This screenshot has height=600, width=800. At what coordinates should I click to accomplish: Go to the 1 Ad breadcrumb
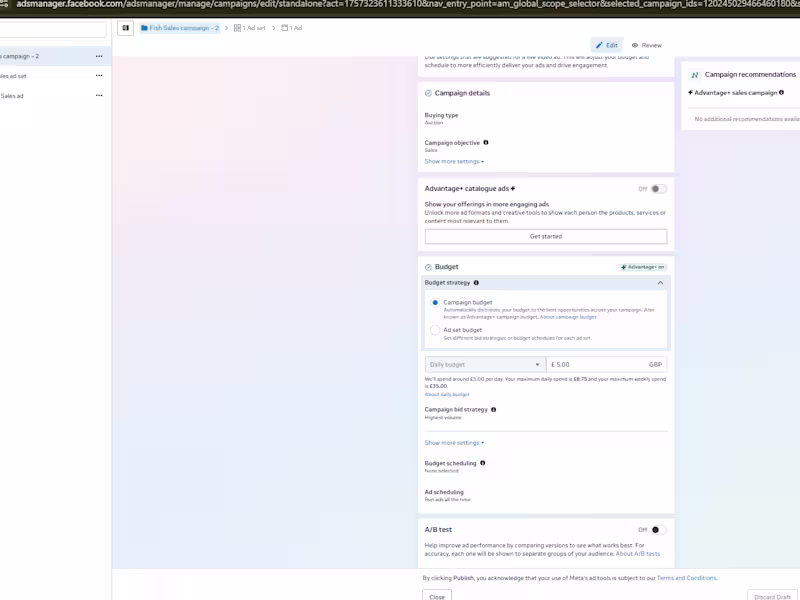tap(292, 28)
